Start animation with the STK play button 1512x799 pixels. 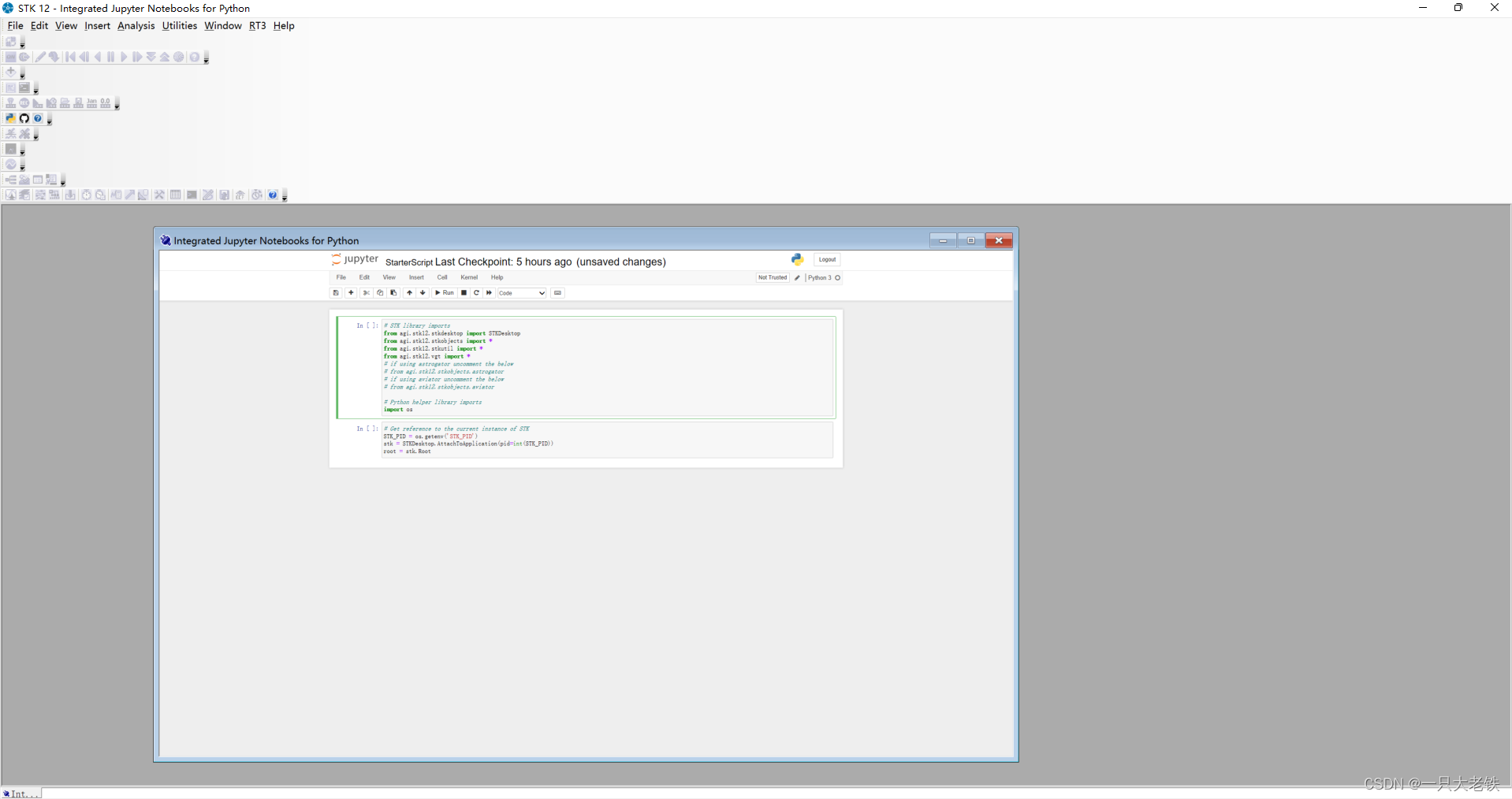(124, 57)
